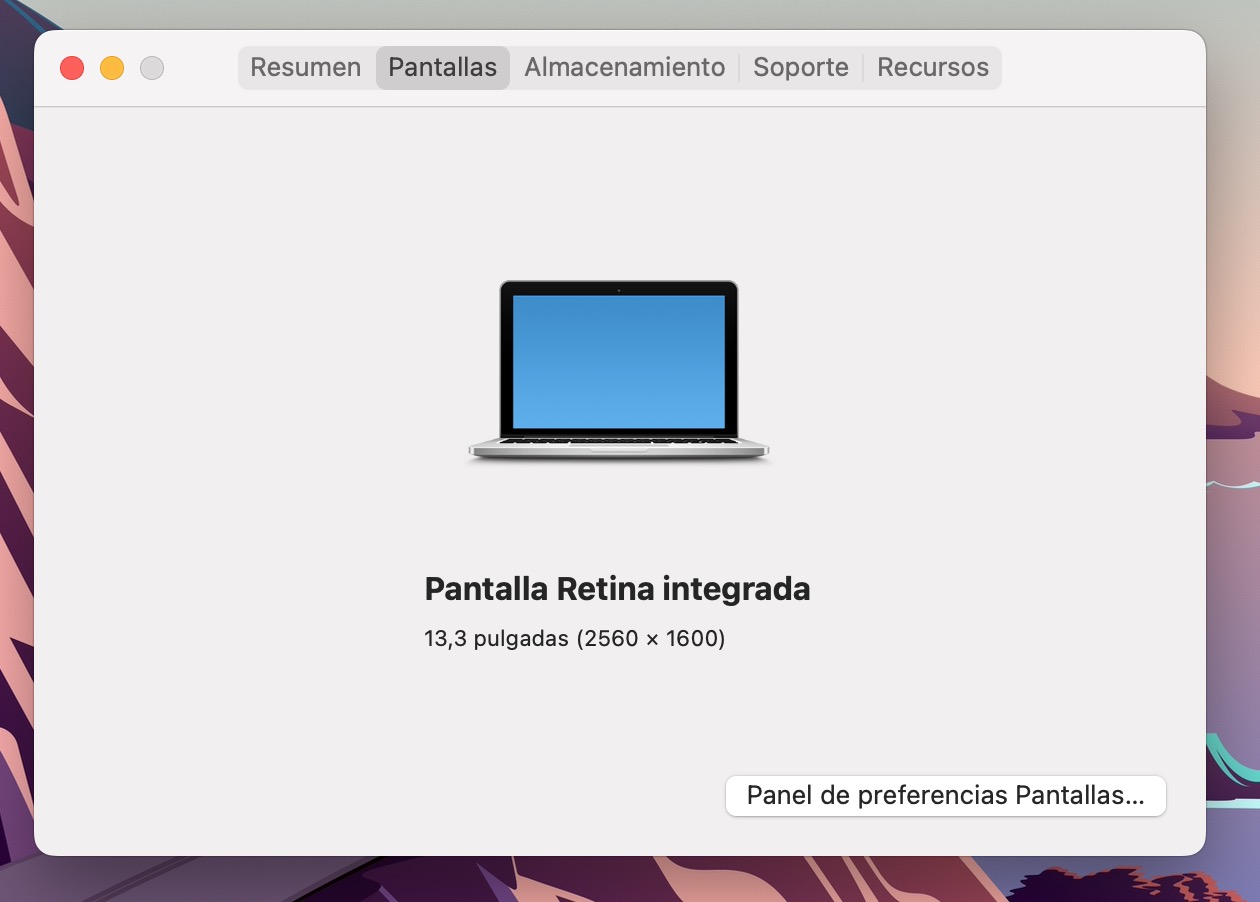This screenshot has width=1260, height=902.
Task: Switch to the Resumen tab
Action: tap(305, 68)
